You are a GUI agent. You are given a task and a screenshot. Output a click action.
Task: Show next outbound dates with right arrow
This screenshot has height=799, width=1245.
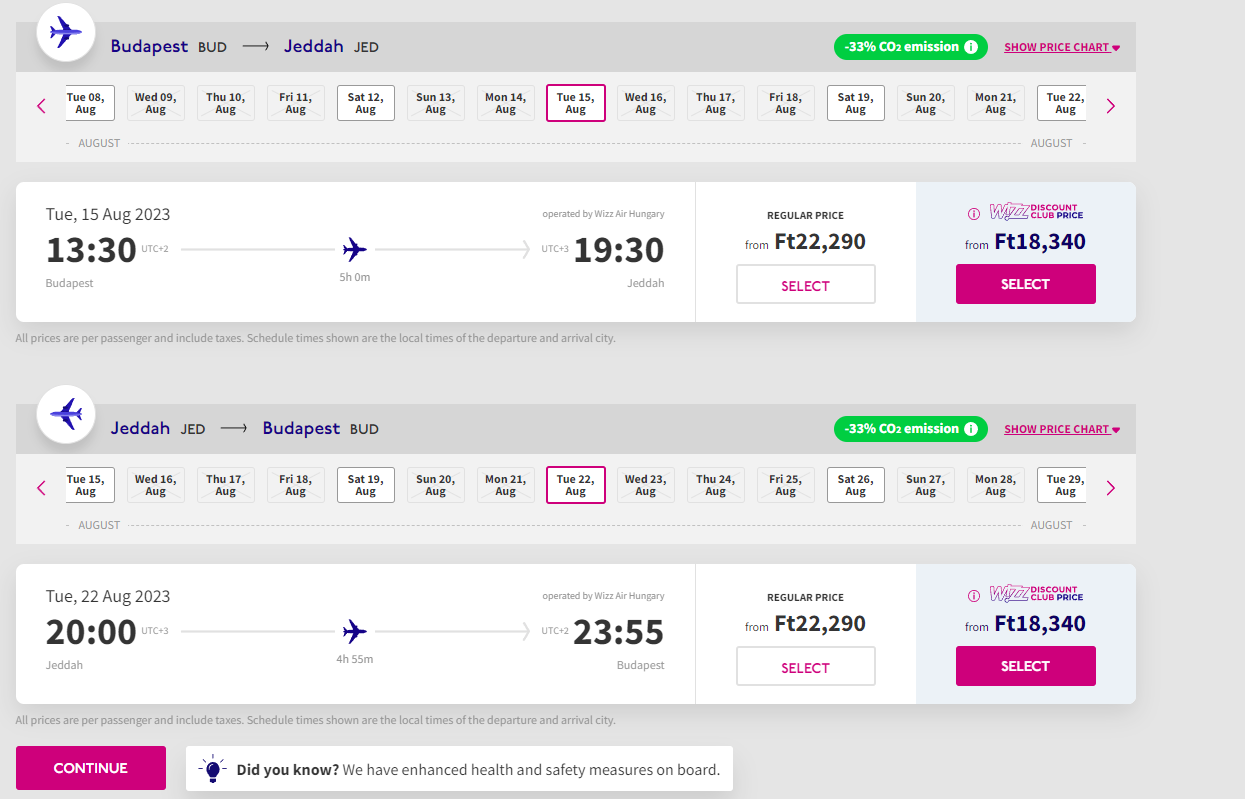(x=1110, y=106)
